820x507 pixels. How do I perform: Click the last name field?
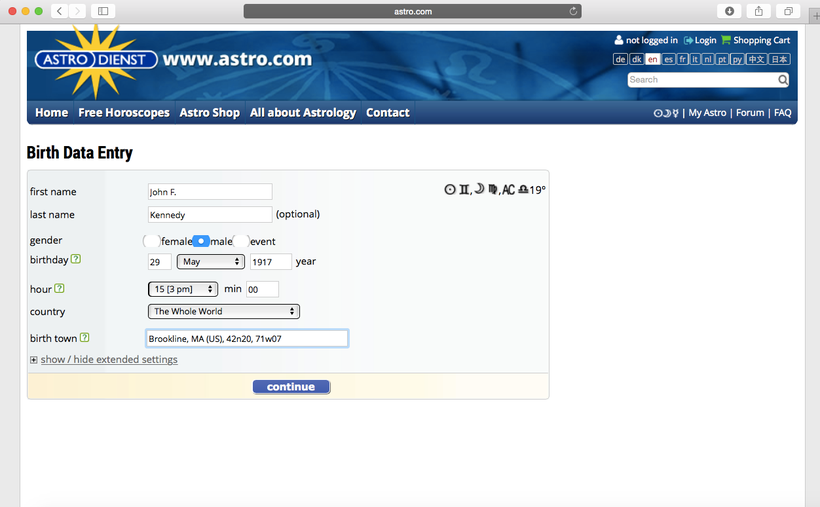[210, 215]
